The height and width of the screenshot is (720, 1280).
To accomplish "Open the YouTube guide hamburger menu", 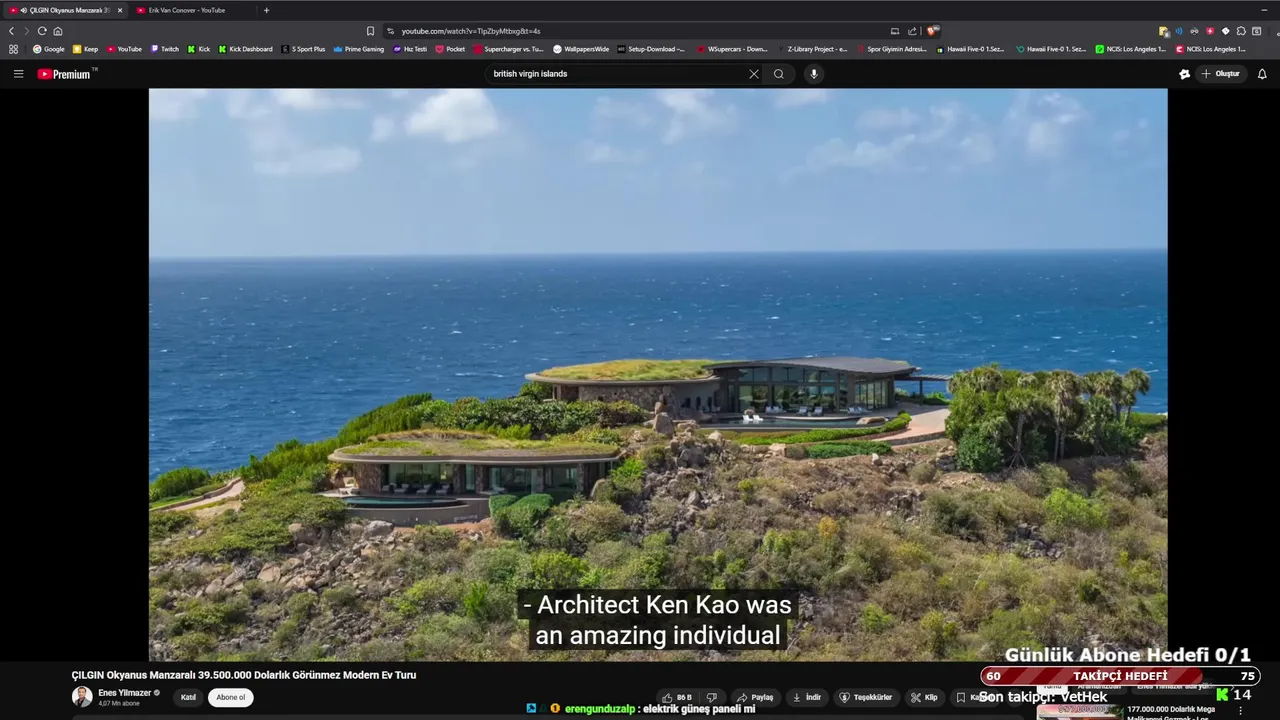I will tap(18, 74).
